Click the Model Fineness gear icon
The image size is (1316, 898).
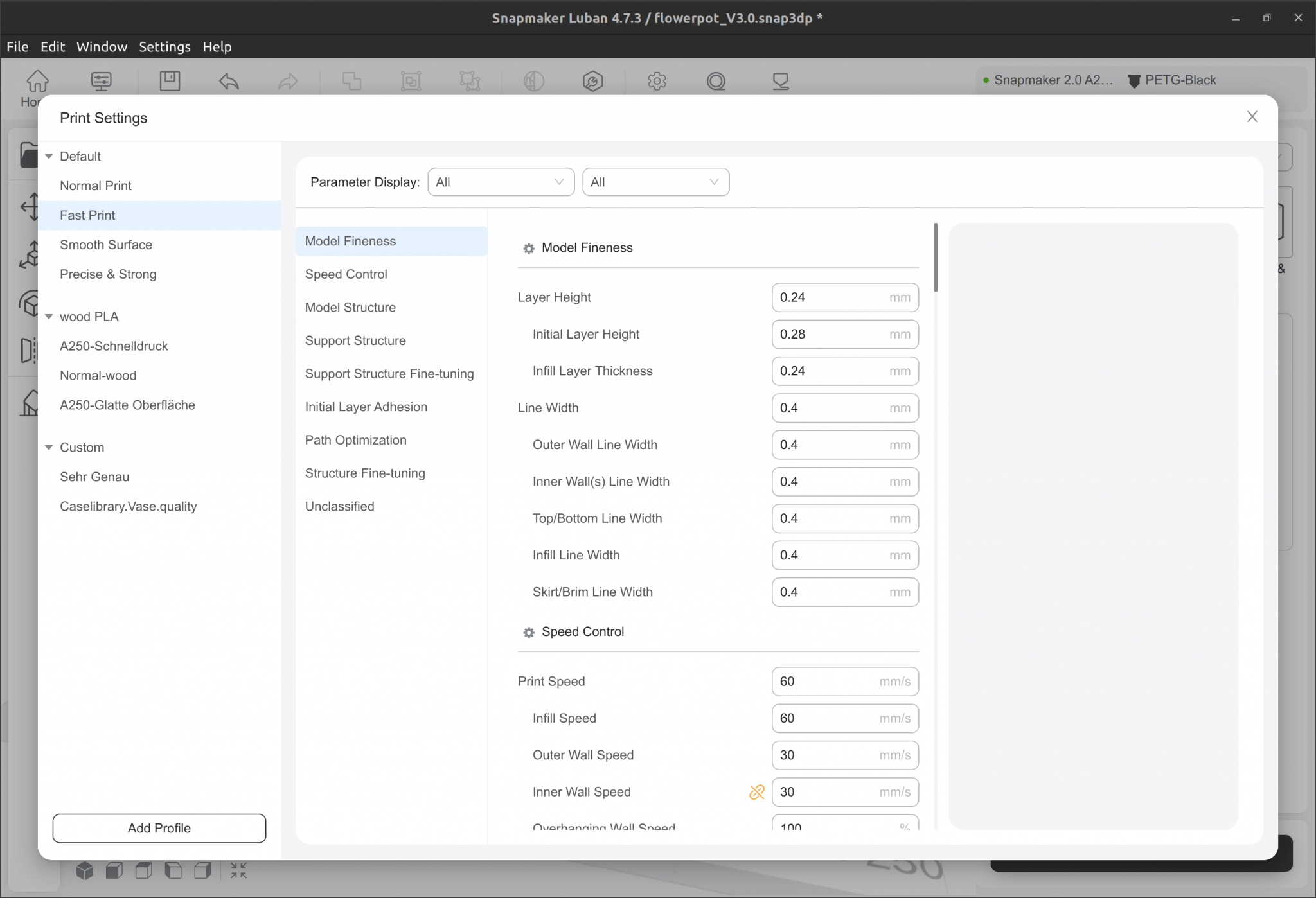pos(529,249)
